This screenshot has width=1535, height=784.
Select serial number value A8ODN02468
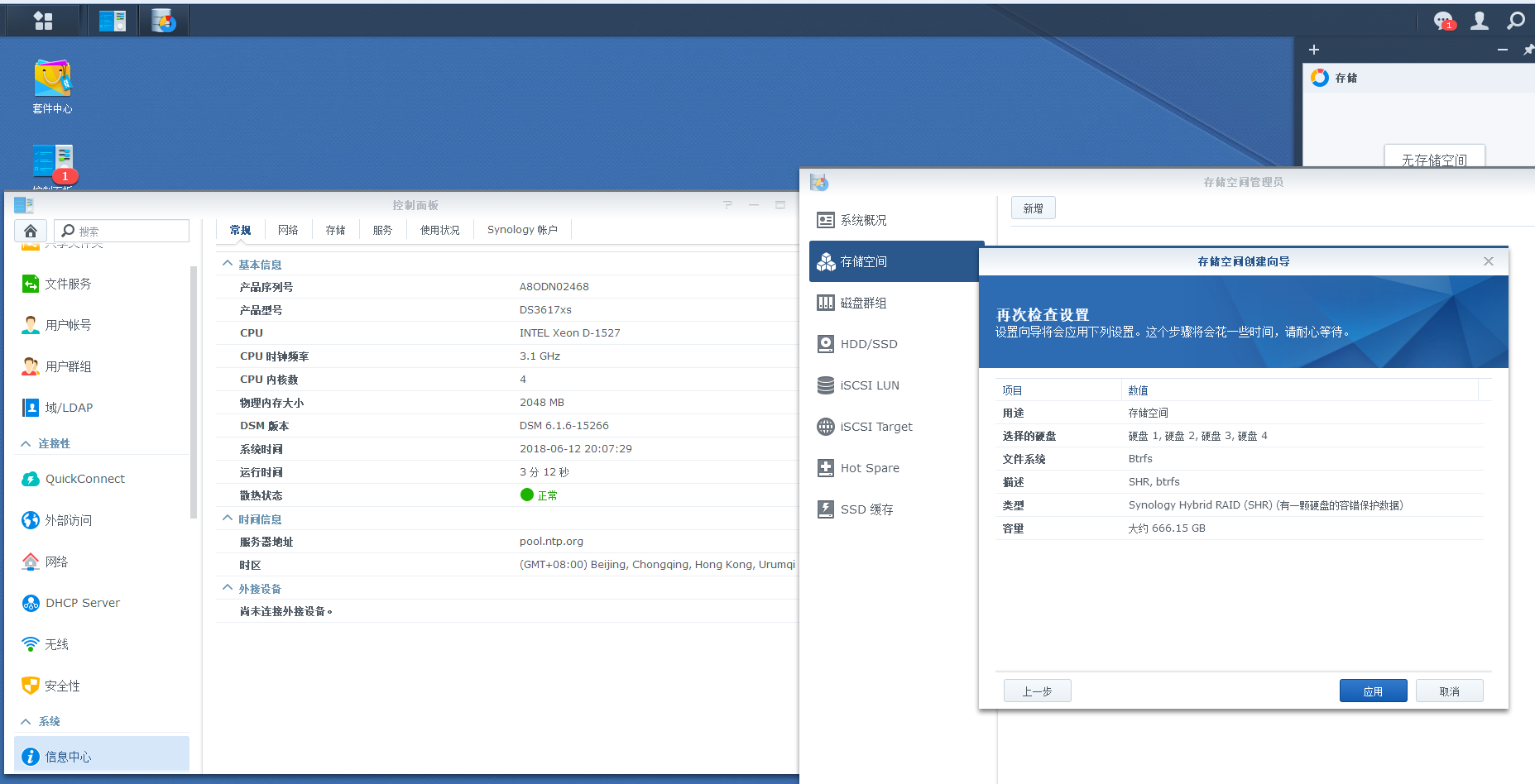[x=554, y=287]
